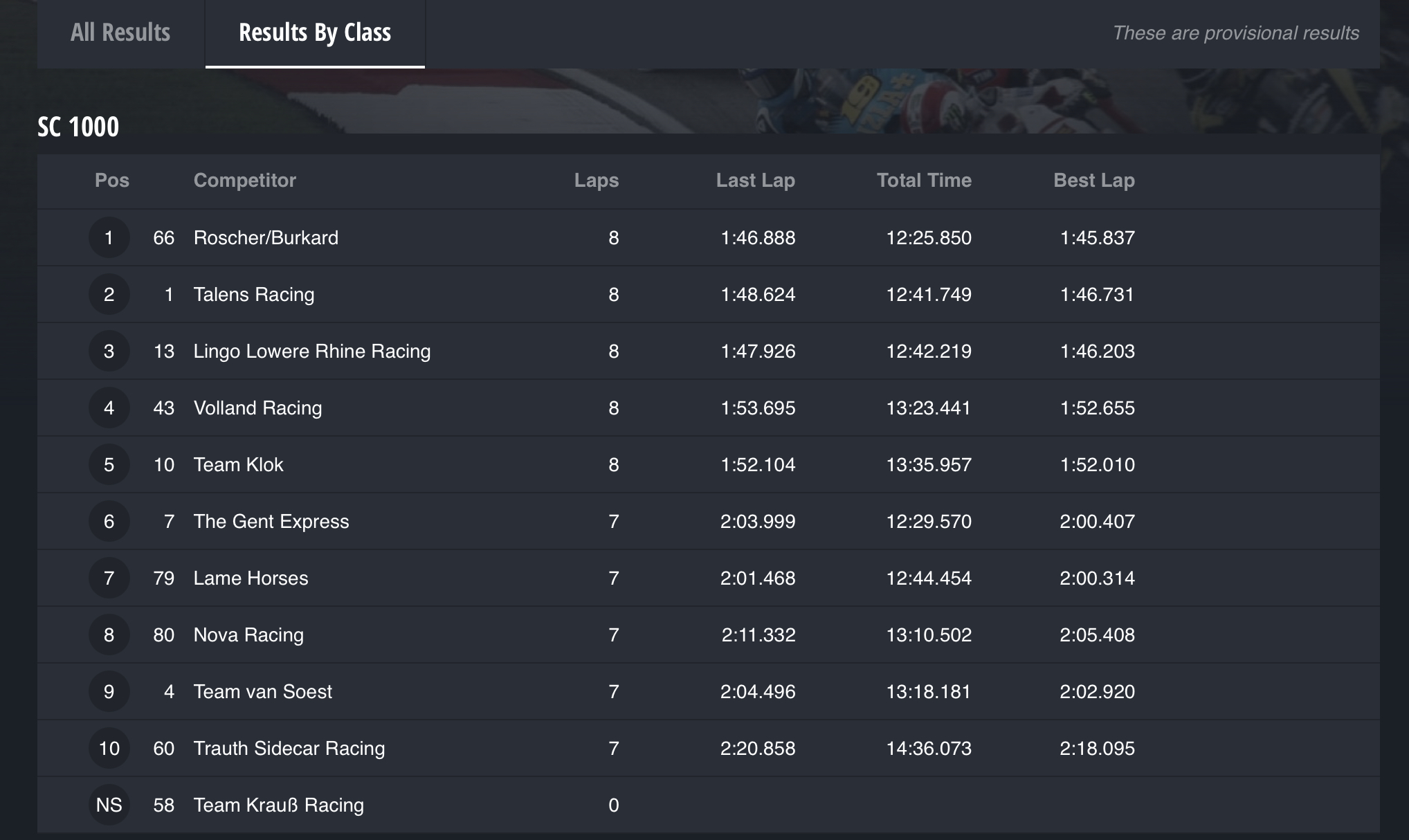Select the Results By Class tab

(315, 33)
